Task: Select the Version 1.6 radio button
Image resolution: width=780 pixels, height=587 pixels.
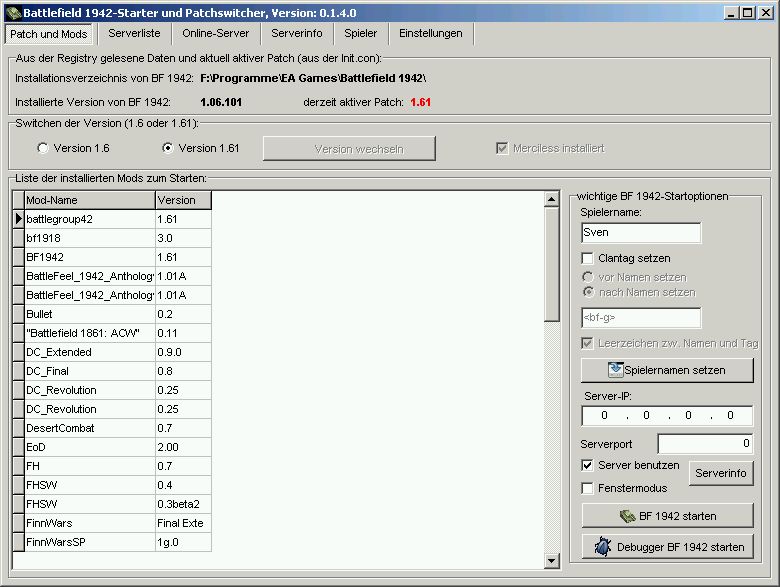Action: coord(42,148)
